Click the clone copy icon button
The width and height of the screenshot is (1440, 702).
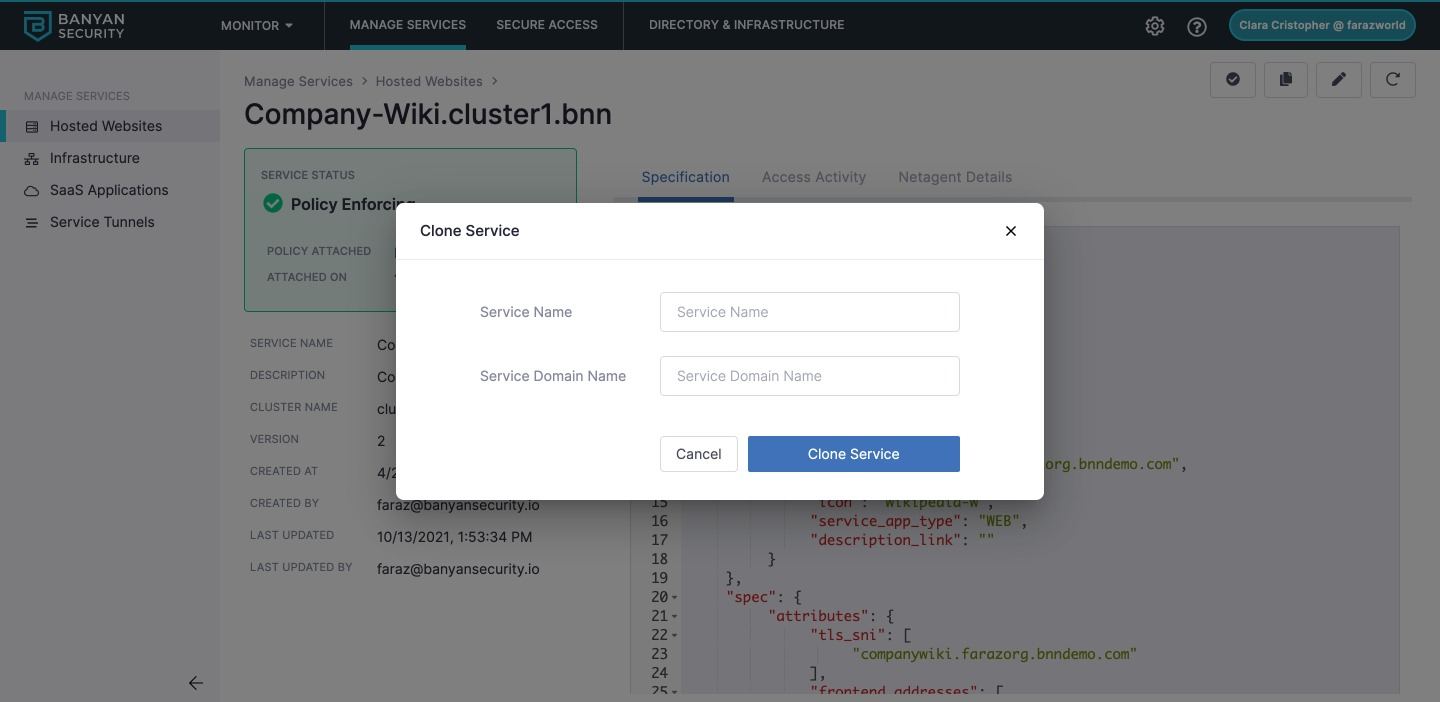1286,80
